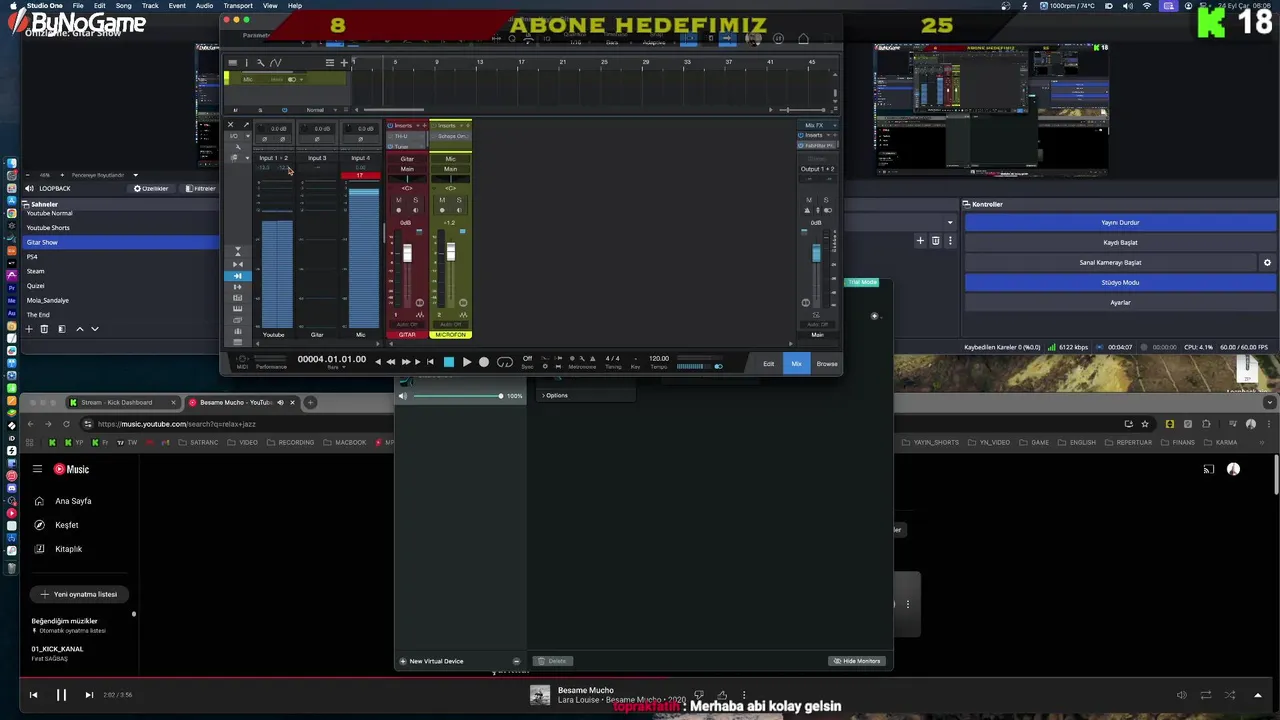Open the Edit view tab
The image size is (1280, 720).
(768, 363)
